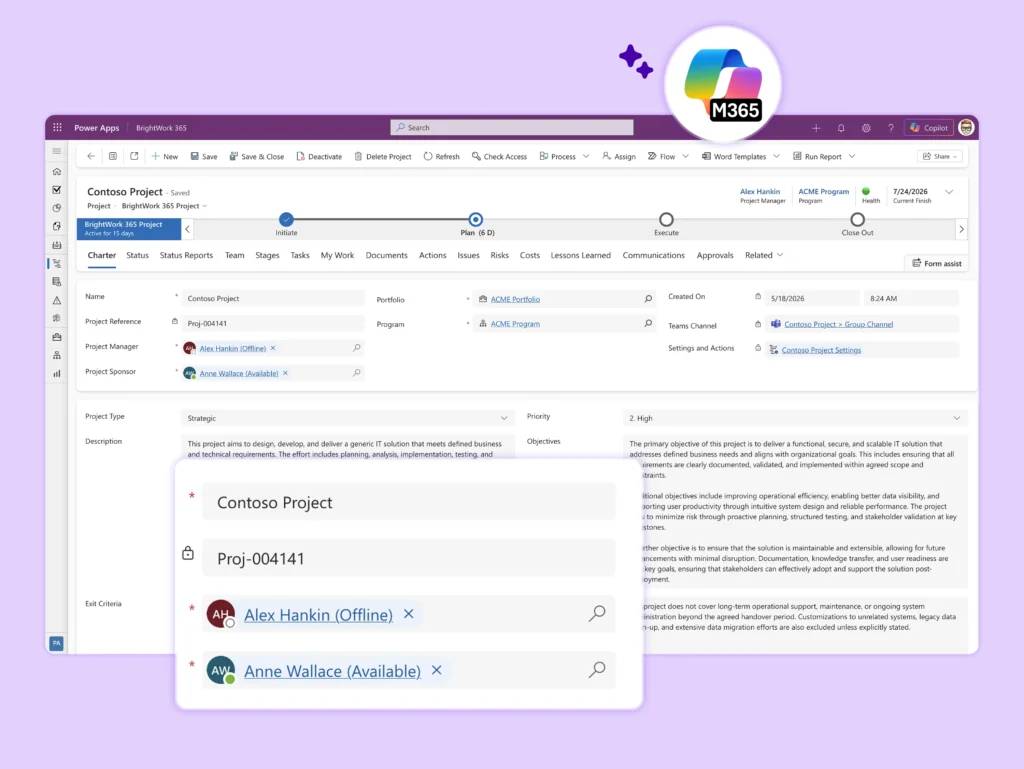Search the Portfolio lookup magnifier

648,299
